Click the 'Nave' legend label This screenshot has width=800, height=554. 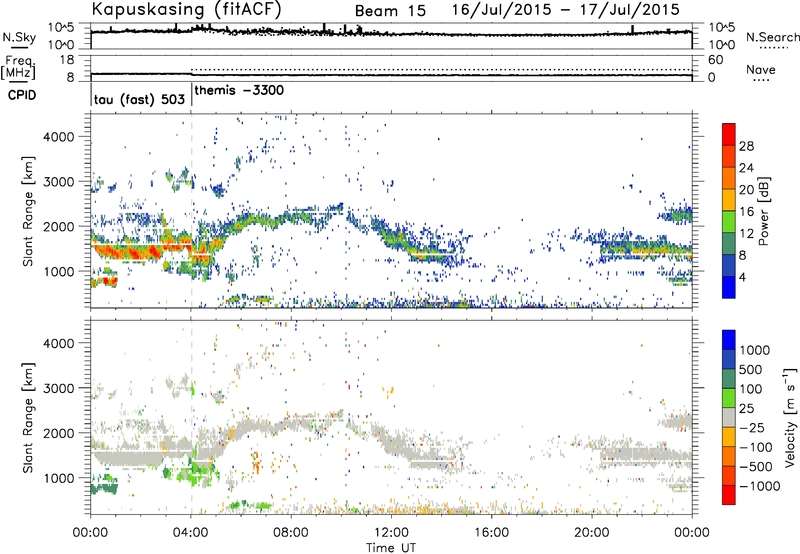761,69
